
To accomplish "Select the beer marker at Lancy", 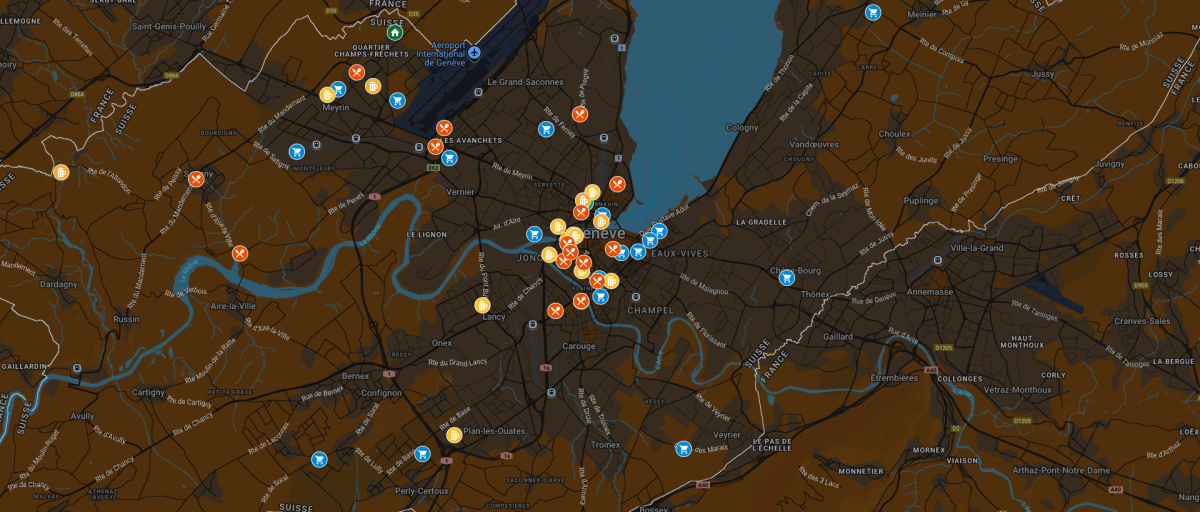I will [482, 305].
